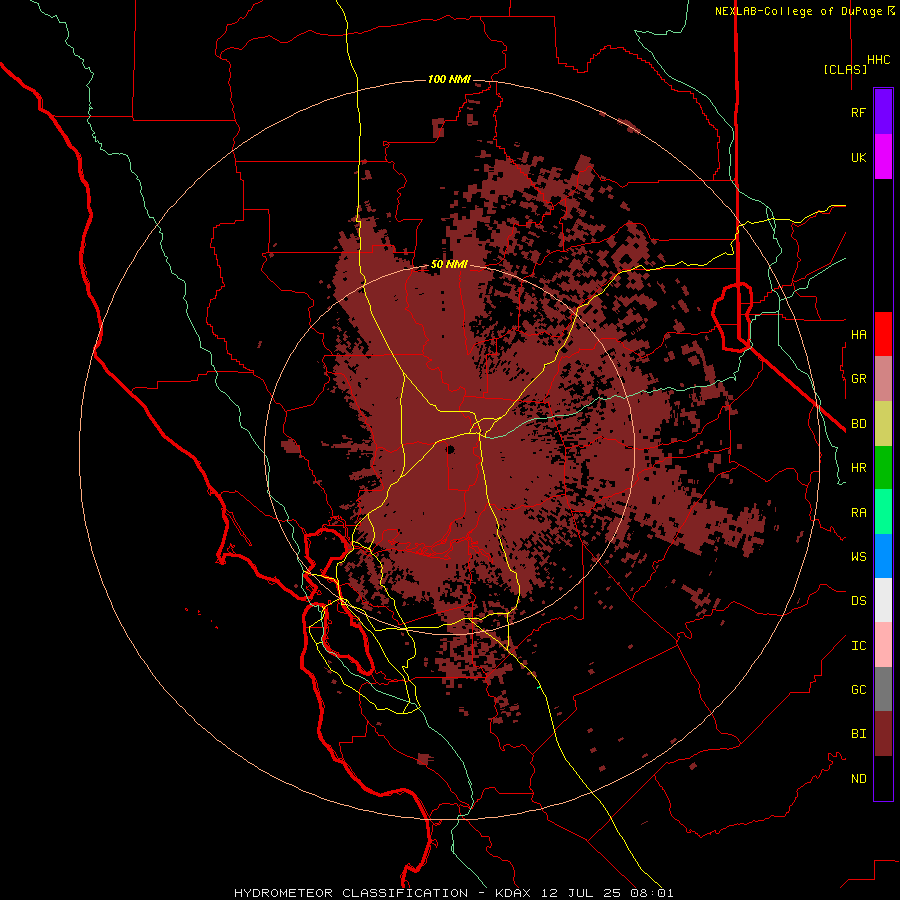Viewport: 900px width, 900px height.
Task: Click the [CLAS] units label
Action: click(845, 69)
